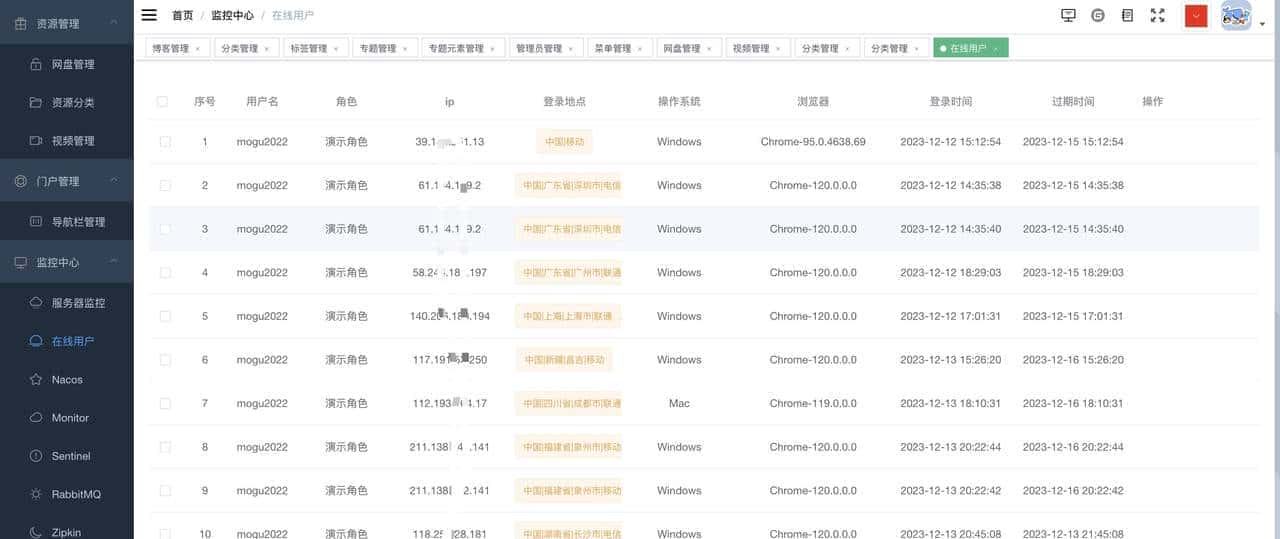Click the Mac operating system cell
Image resolution: width=1280 pixels, height=539 pixels.
click(679, 403)
